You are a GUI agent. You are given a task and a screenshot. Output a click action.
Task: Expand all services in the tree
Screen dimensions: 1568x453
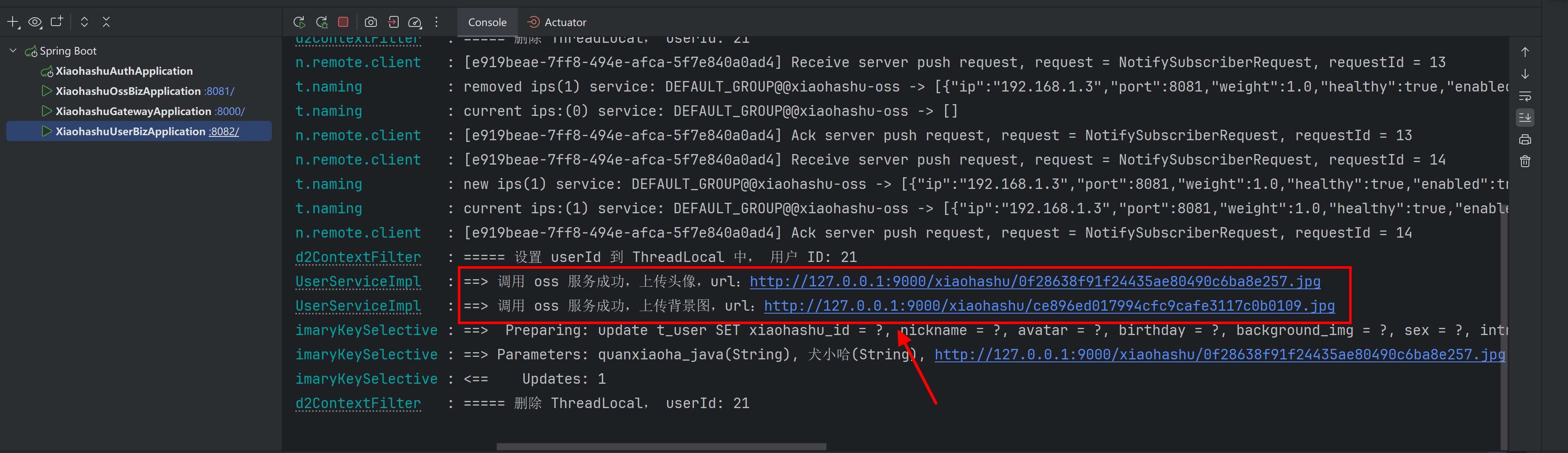click(x=84, y=23)
